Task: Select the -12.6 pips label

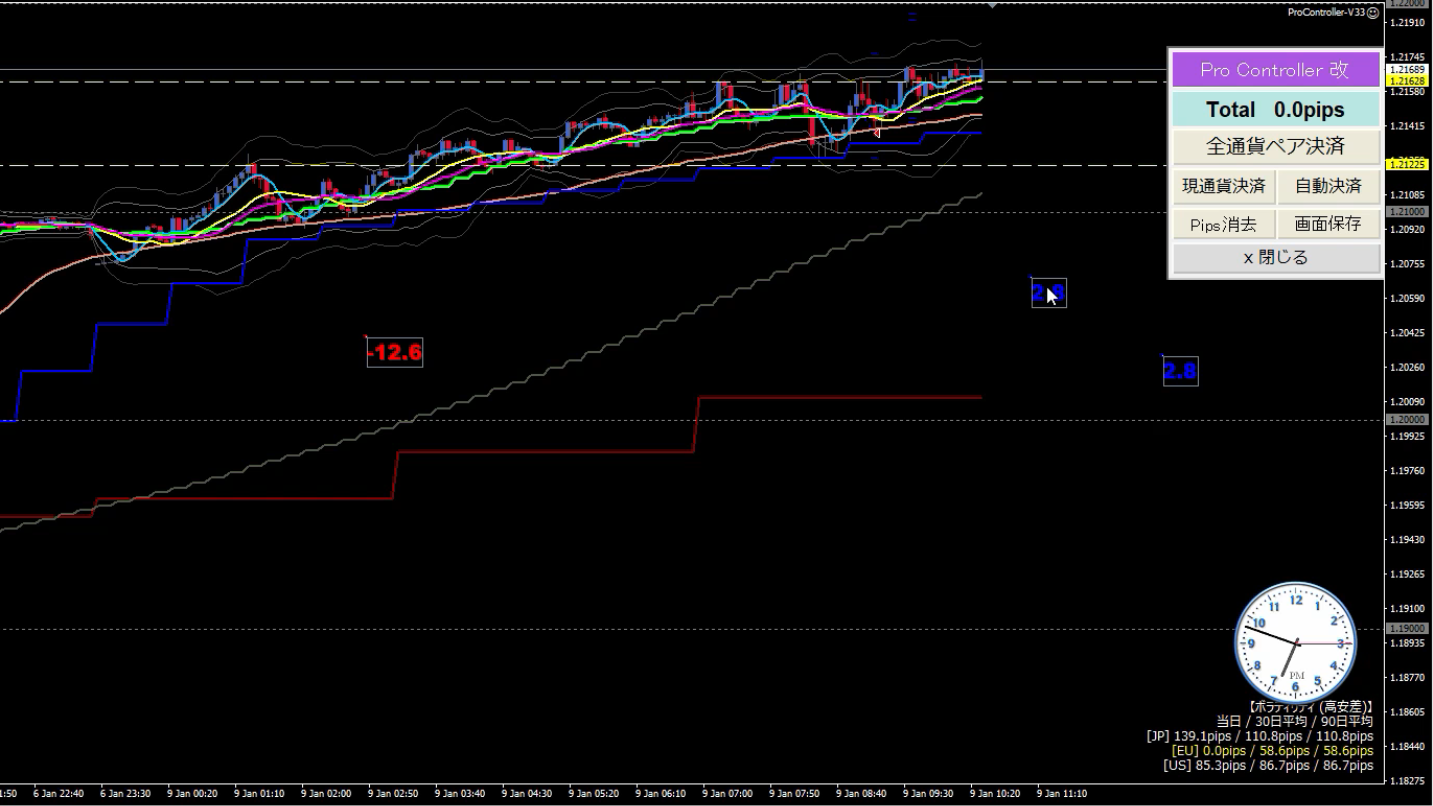Action: coord(395,352)
